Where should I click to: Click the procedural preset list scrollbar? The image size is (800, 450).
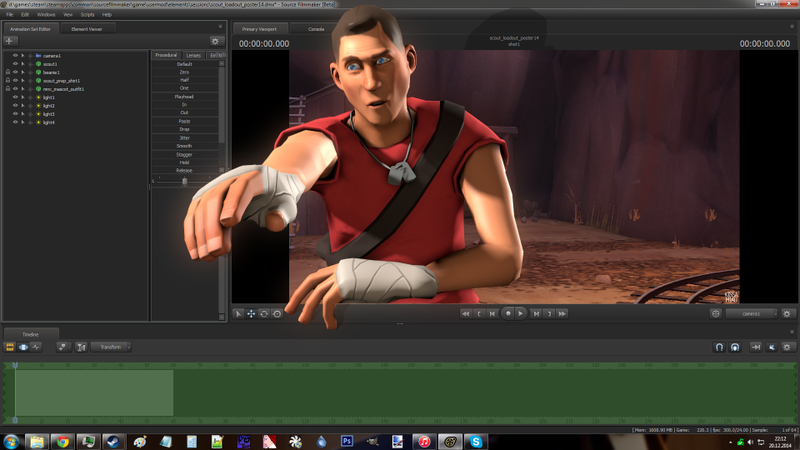221,105
